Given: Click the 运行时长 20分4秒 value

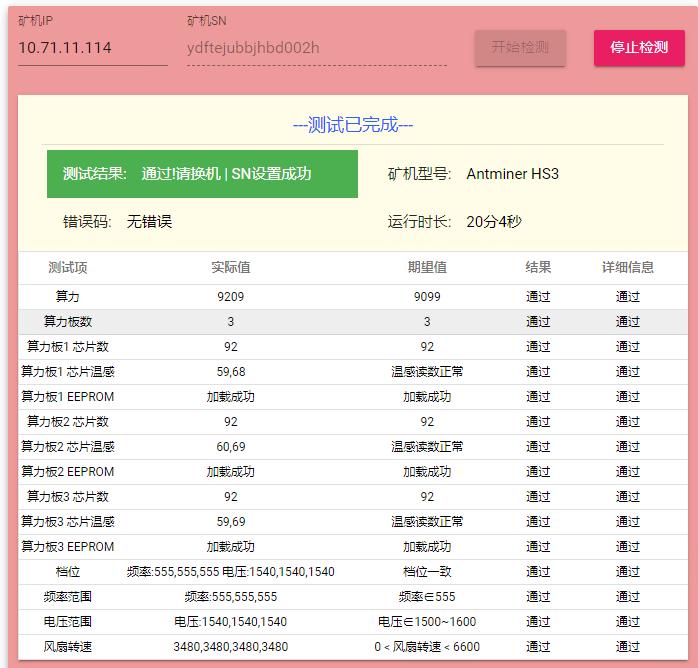Looking at the screenshot, I should click(493, 222).
